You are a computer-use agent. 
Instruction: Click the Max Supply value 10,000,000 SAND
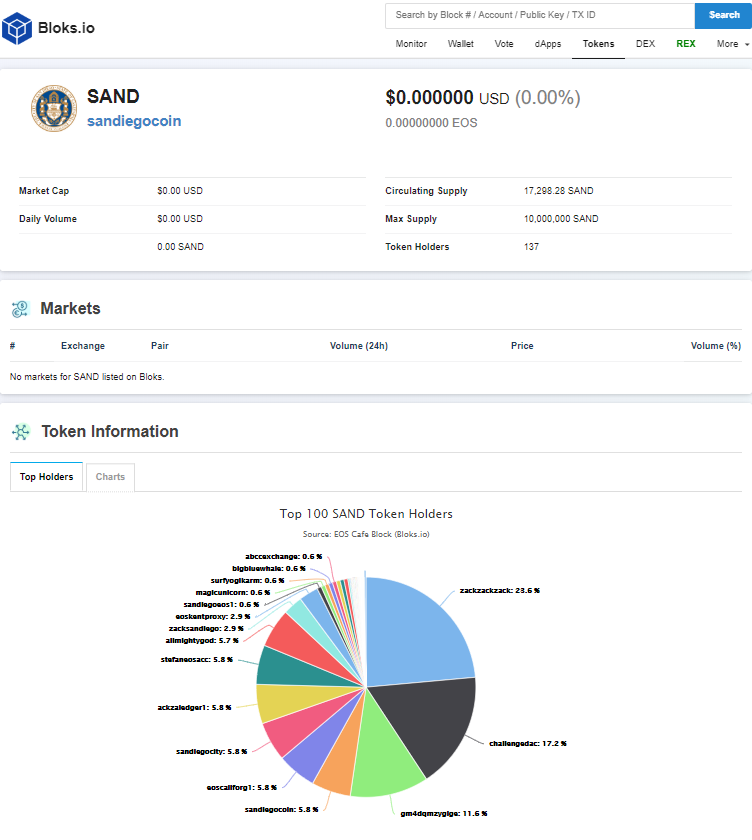tap(561, 219)
